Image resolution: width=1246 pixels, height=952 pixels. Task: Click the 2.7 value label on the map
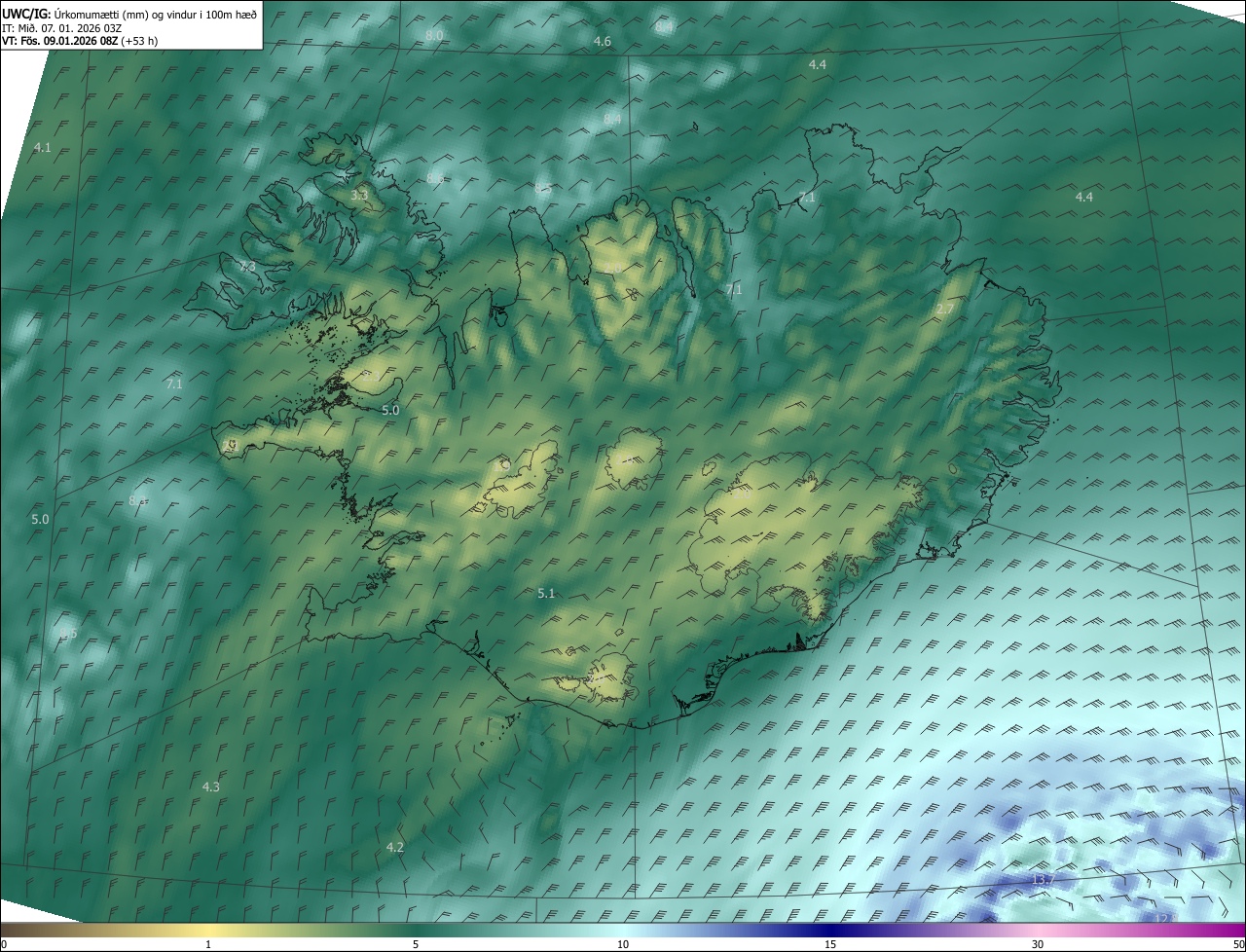945,310
